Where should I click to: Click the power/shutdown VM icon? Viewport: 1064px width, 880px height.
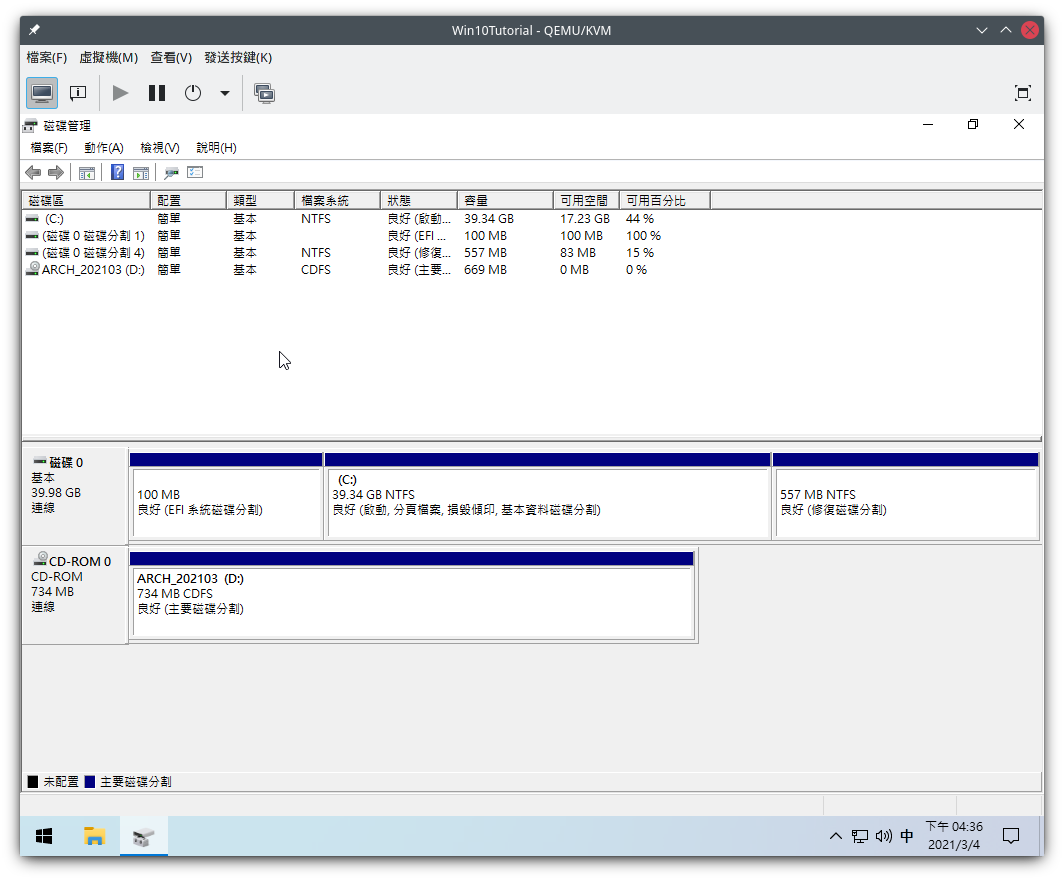tap(193, 93)
